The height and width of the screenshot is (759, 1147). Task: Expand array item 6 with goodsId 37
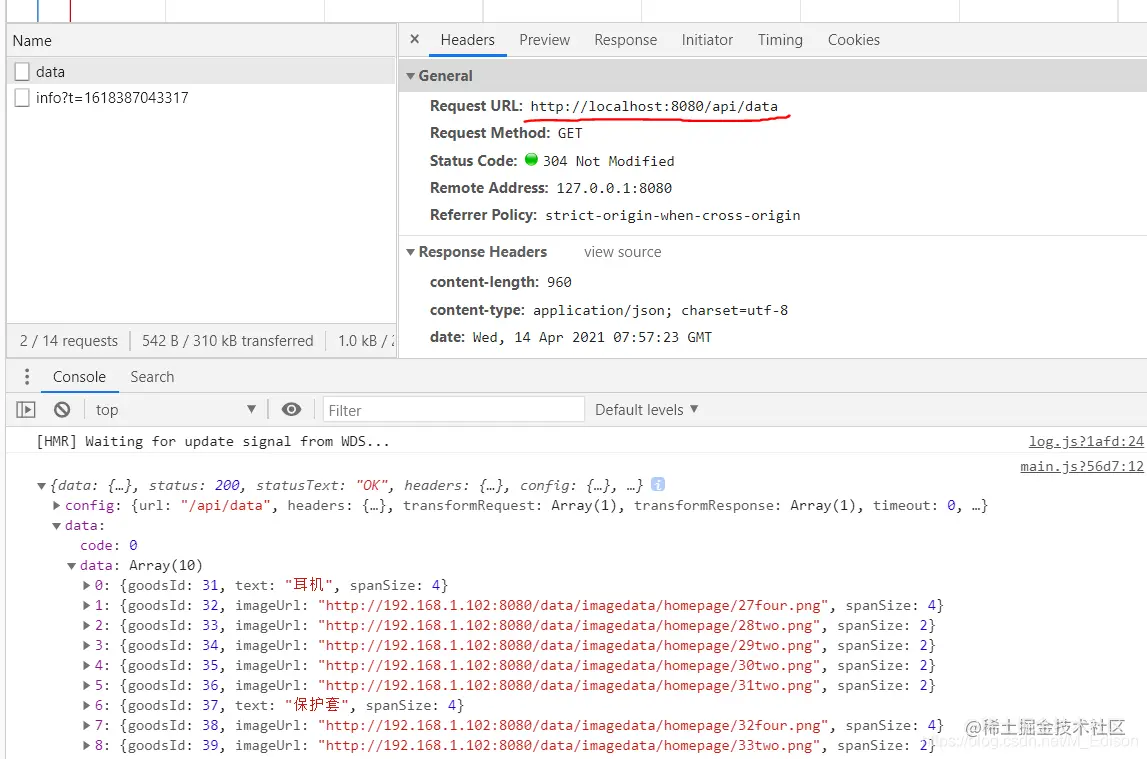(x=86, y=705)
